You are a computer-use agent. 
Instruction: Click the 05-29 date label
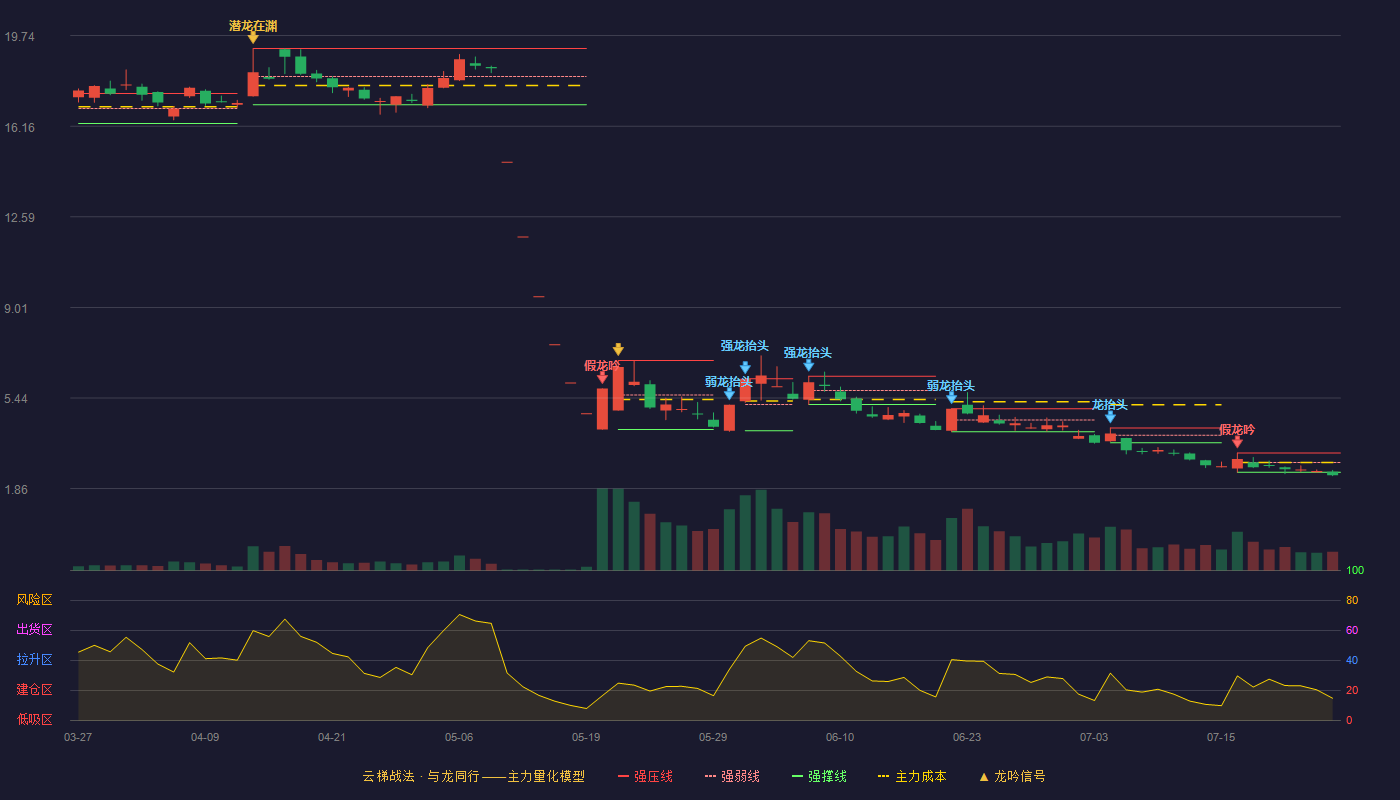pyautogui.click(x=713, y=737)
